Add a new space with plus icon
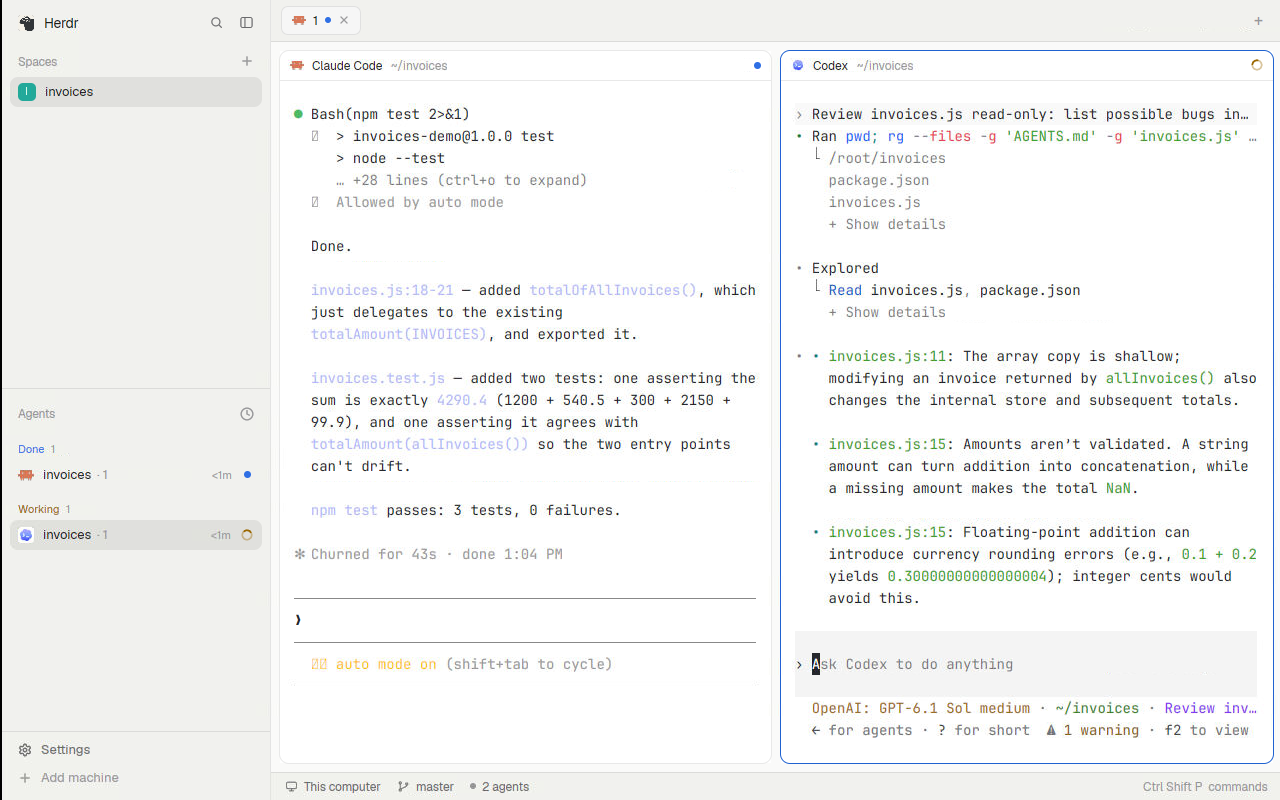The image size is (1280, 800). pos(247,62)
